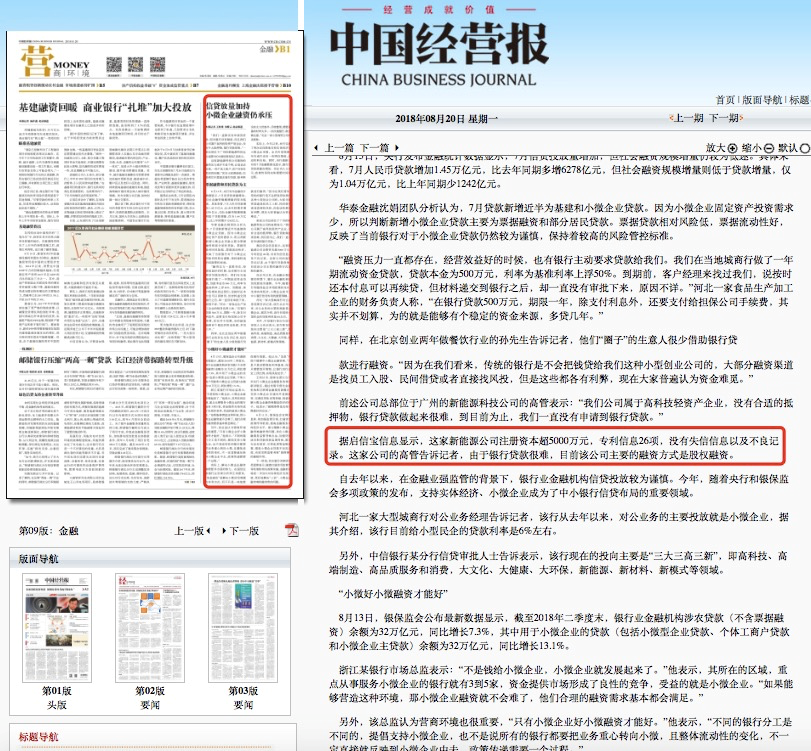Screen dimensions: 811x751
Task: Select the 基建融资回暖 headline on the page image
Action: (105, 108)
